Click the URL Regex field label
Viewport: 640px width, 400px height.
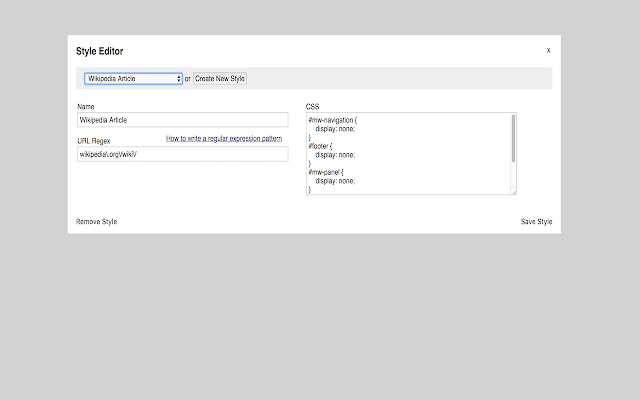point(93,141)
